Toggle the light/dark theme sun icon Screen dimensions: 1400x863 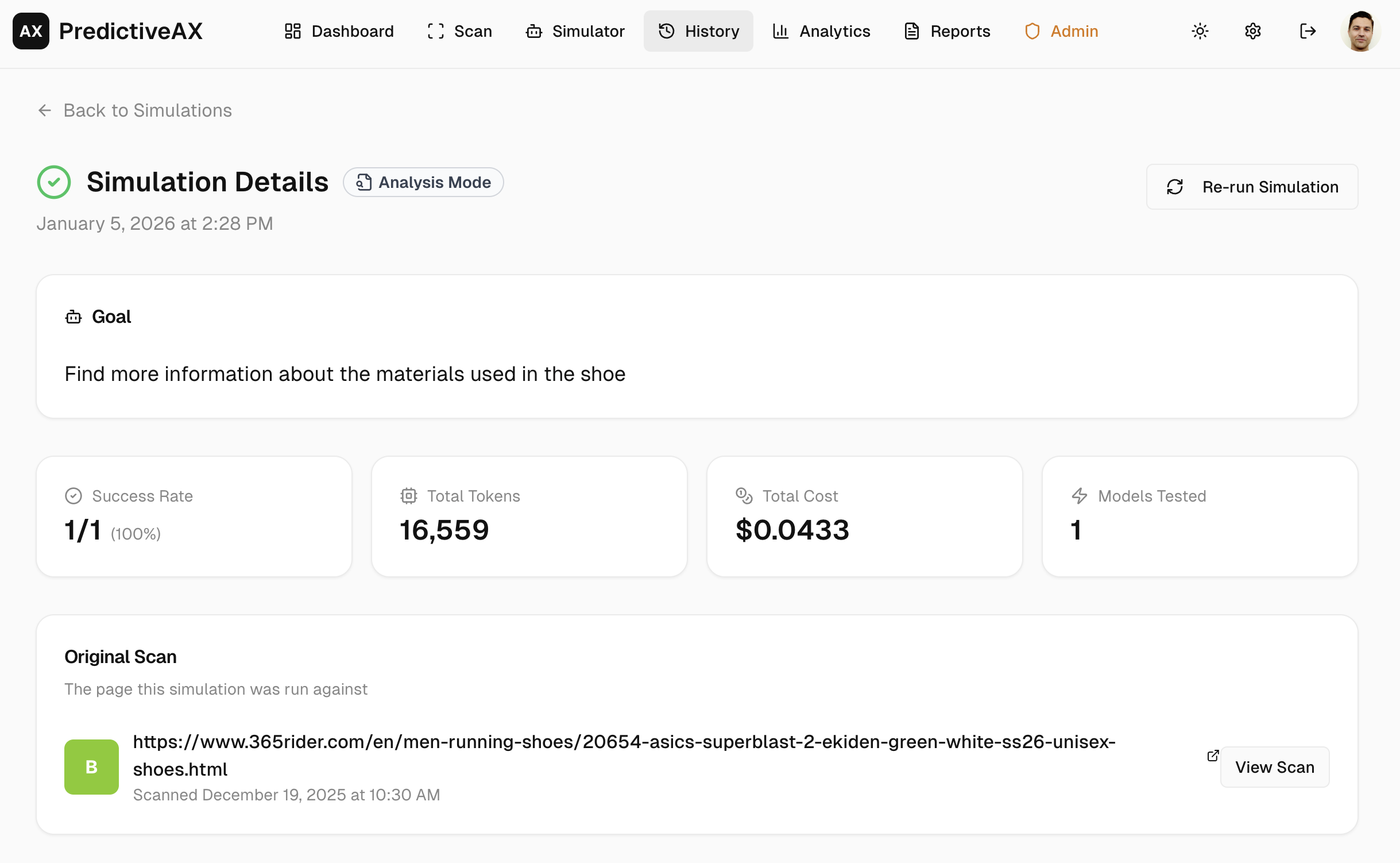click(x=1200, y=31)
